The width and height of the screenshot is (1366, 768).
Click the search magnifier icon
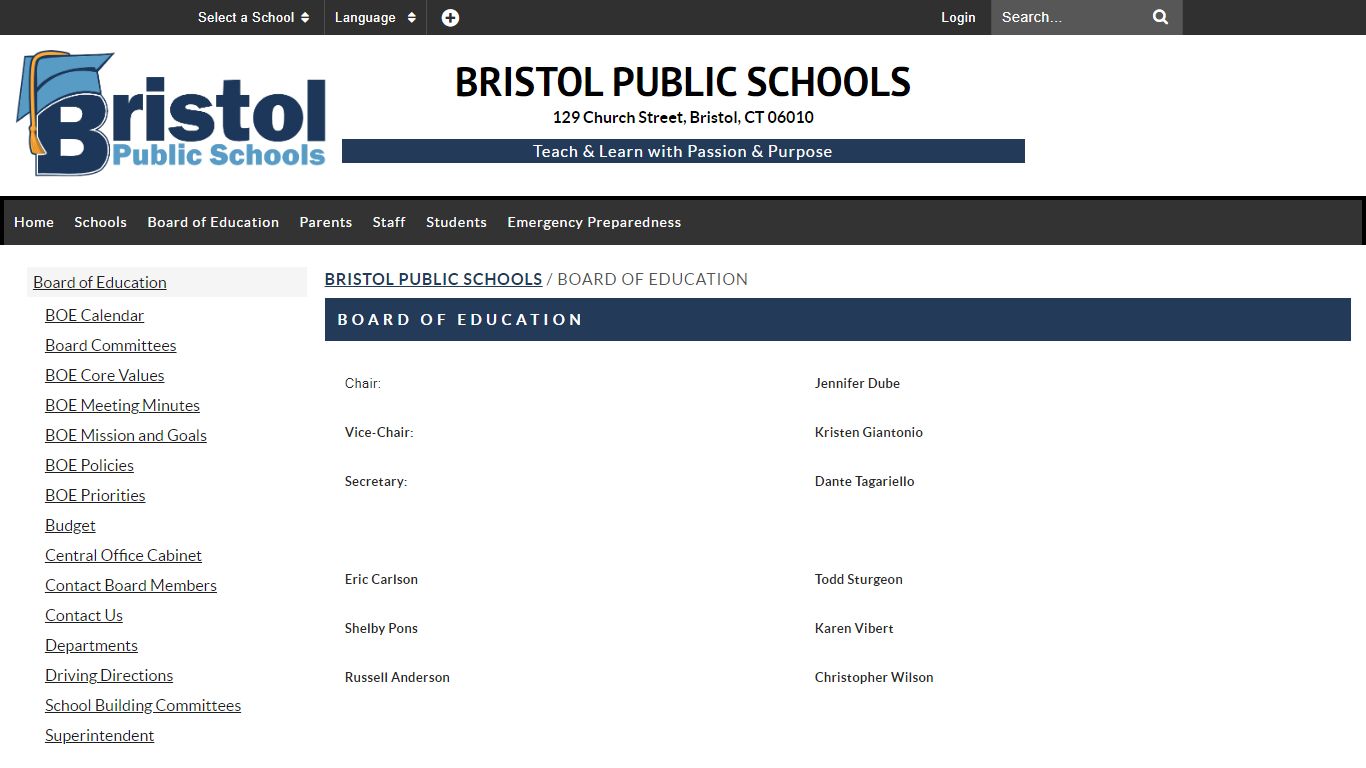pyautogui.click(x=1160, y=17)
